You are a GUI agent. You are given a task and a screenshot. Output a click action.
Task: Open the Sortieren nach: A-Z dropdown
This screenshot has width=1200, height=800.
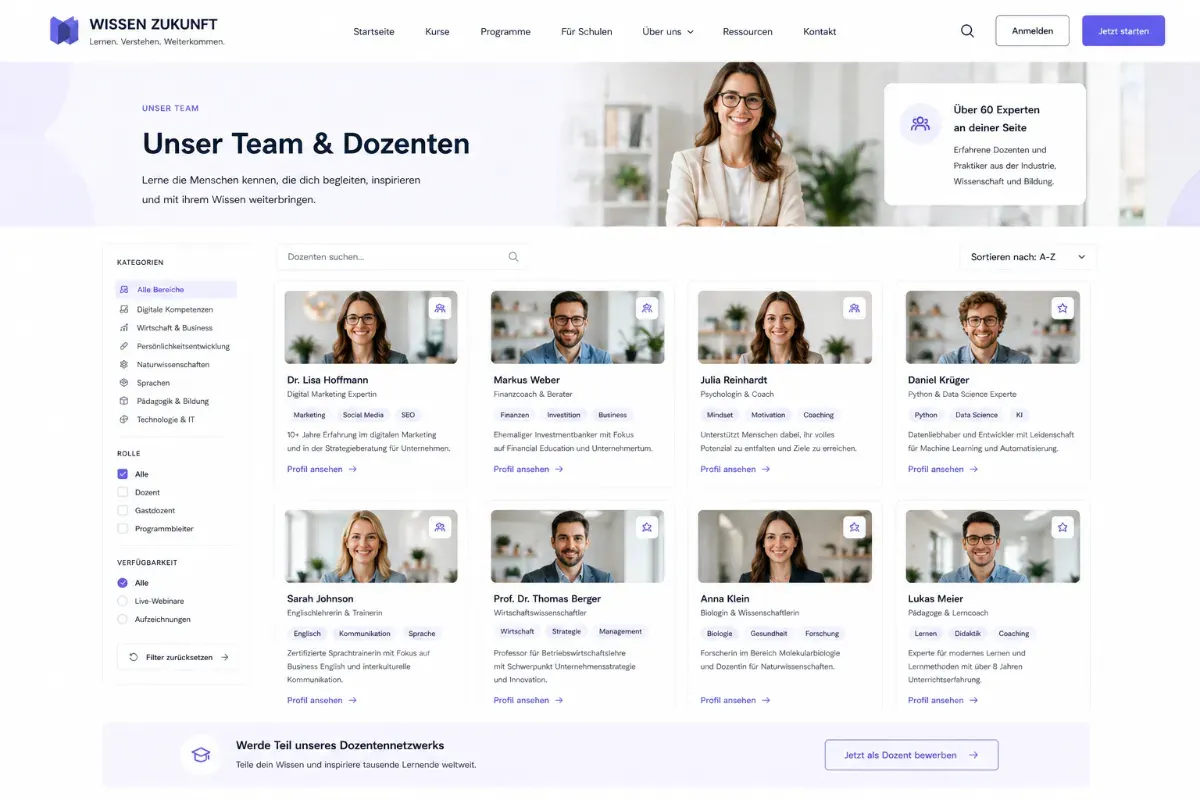tap(1028, 257)
